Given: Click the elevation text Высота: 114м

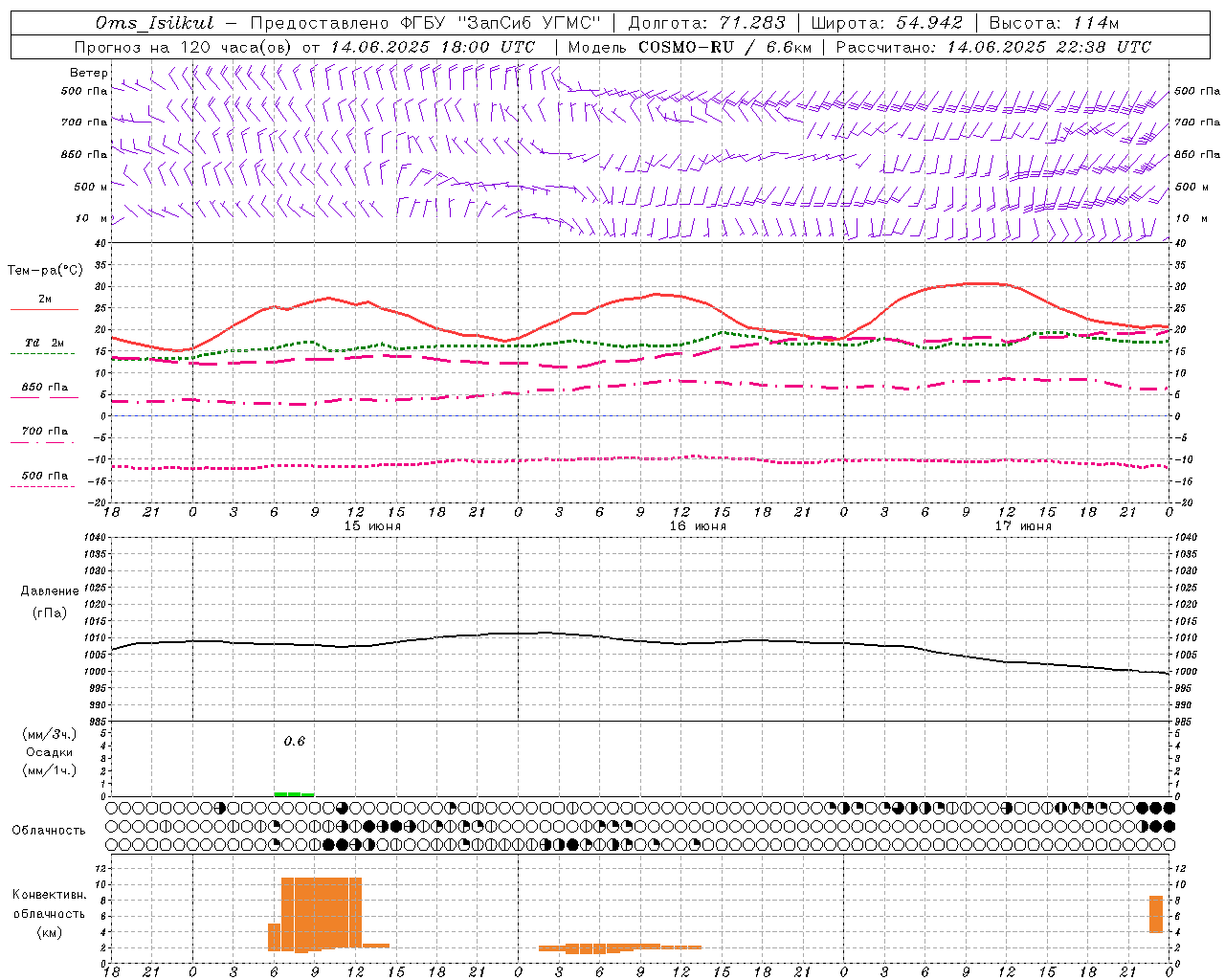Looking at the screenshot, I should [1053, 23].
